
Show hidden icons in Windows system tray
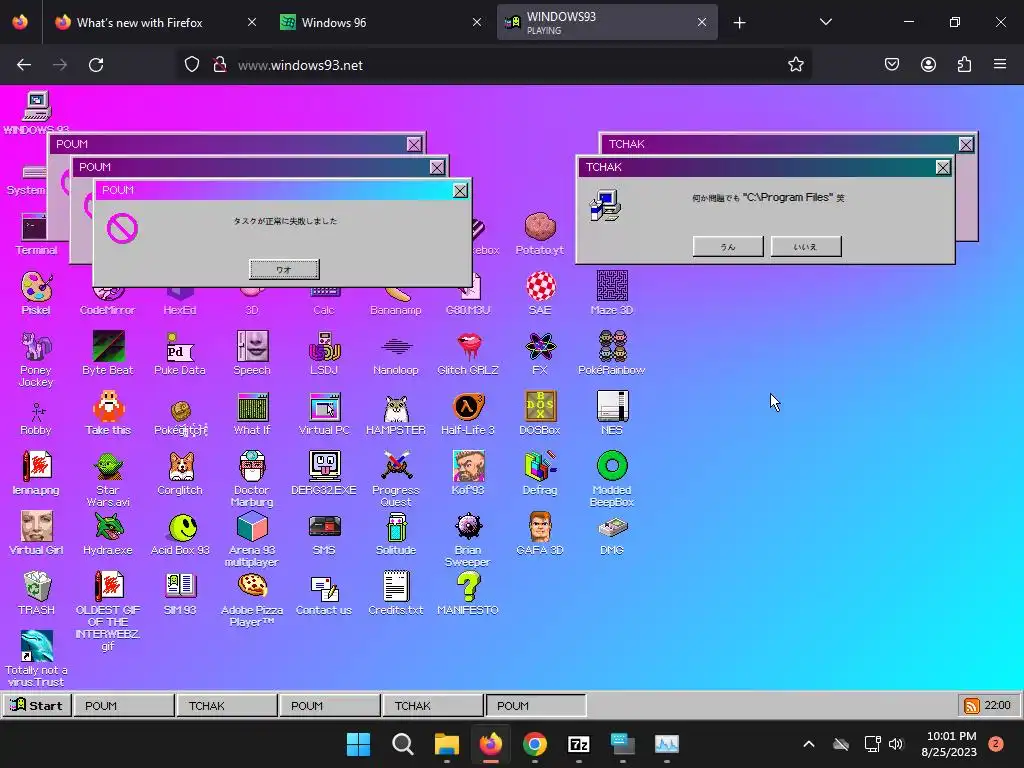point(808,744)
